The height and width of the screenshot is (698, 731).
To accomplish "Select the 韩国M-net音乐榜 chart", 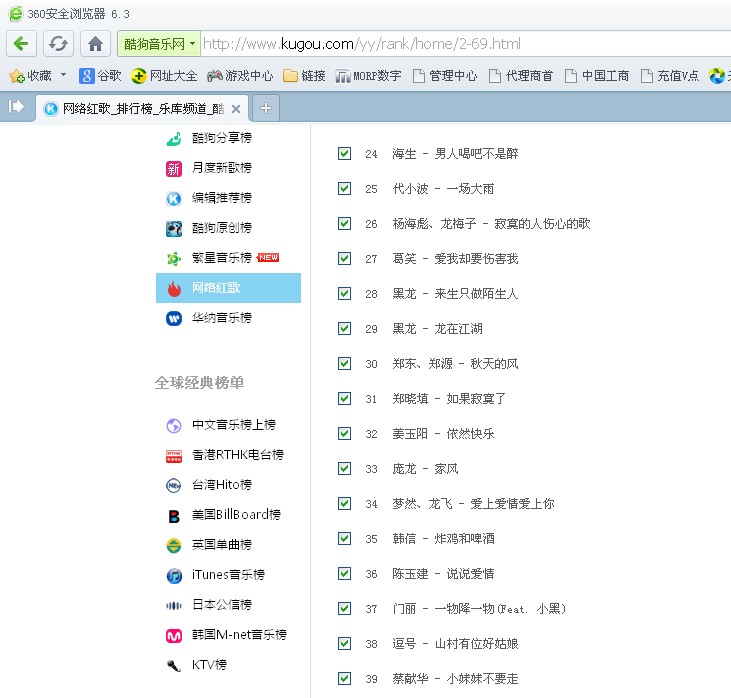I will [239, 635].
